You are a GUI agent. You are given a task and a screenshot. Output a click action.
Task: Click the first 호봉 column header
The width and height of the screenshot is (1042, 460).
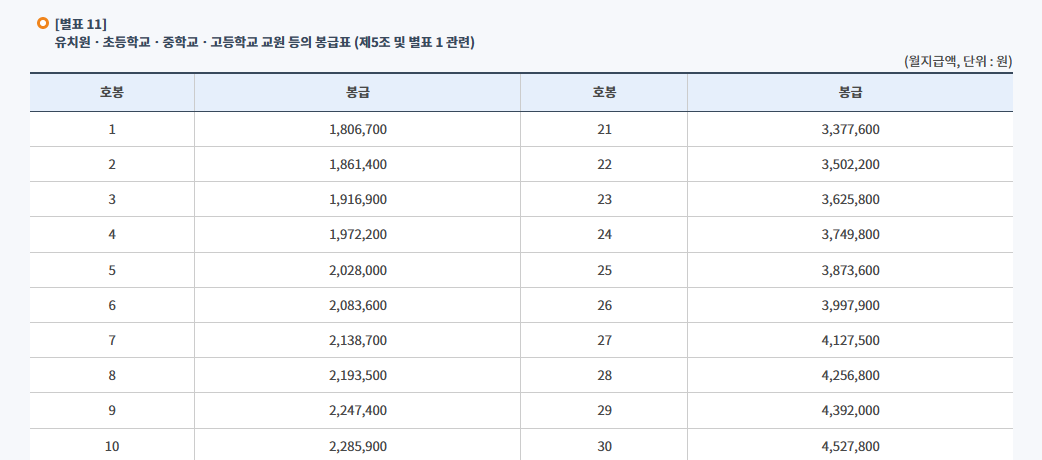pyautogui.click(x=112, y=92)
